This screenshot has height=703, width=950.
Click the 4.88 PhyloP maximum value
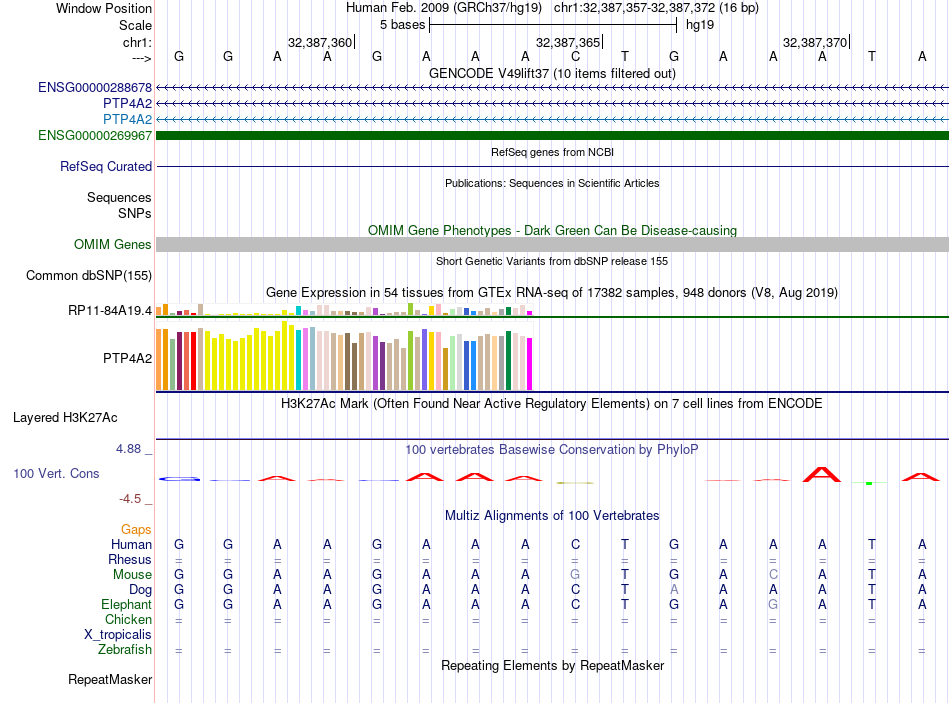click(128, 449)
